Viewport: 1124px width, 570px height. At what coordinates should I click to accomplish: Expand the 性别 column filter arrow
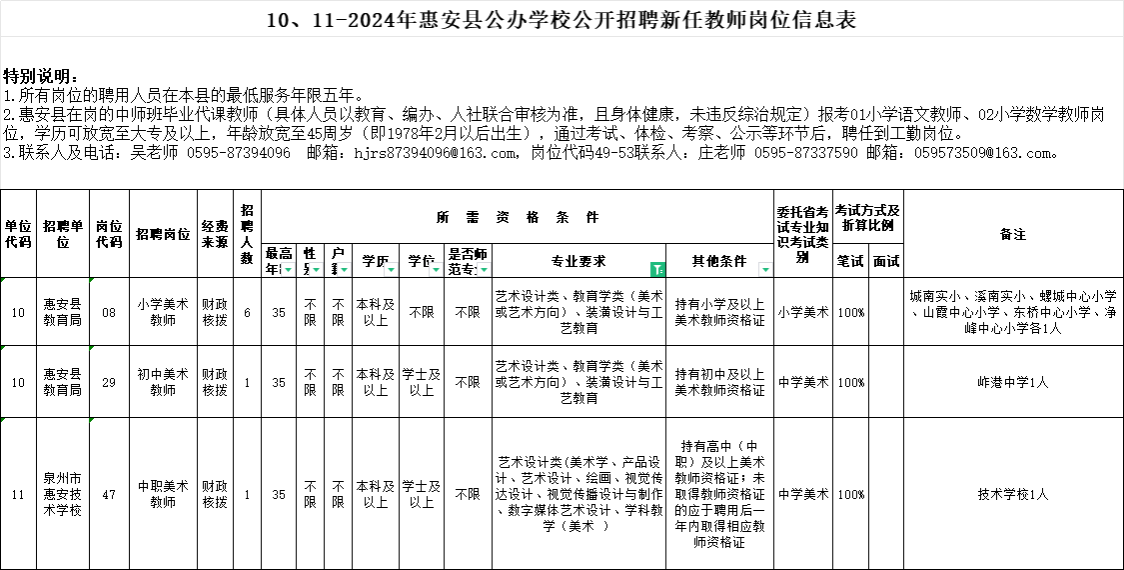pyautogui.click(x=317, y=269)
